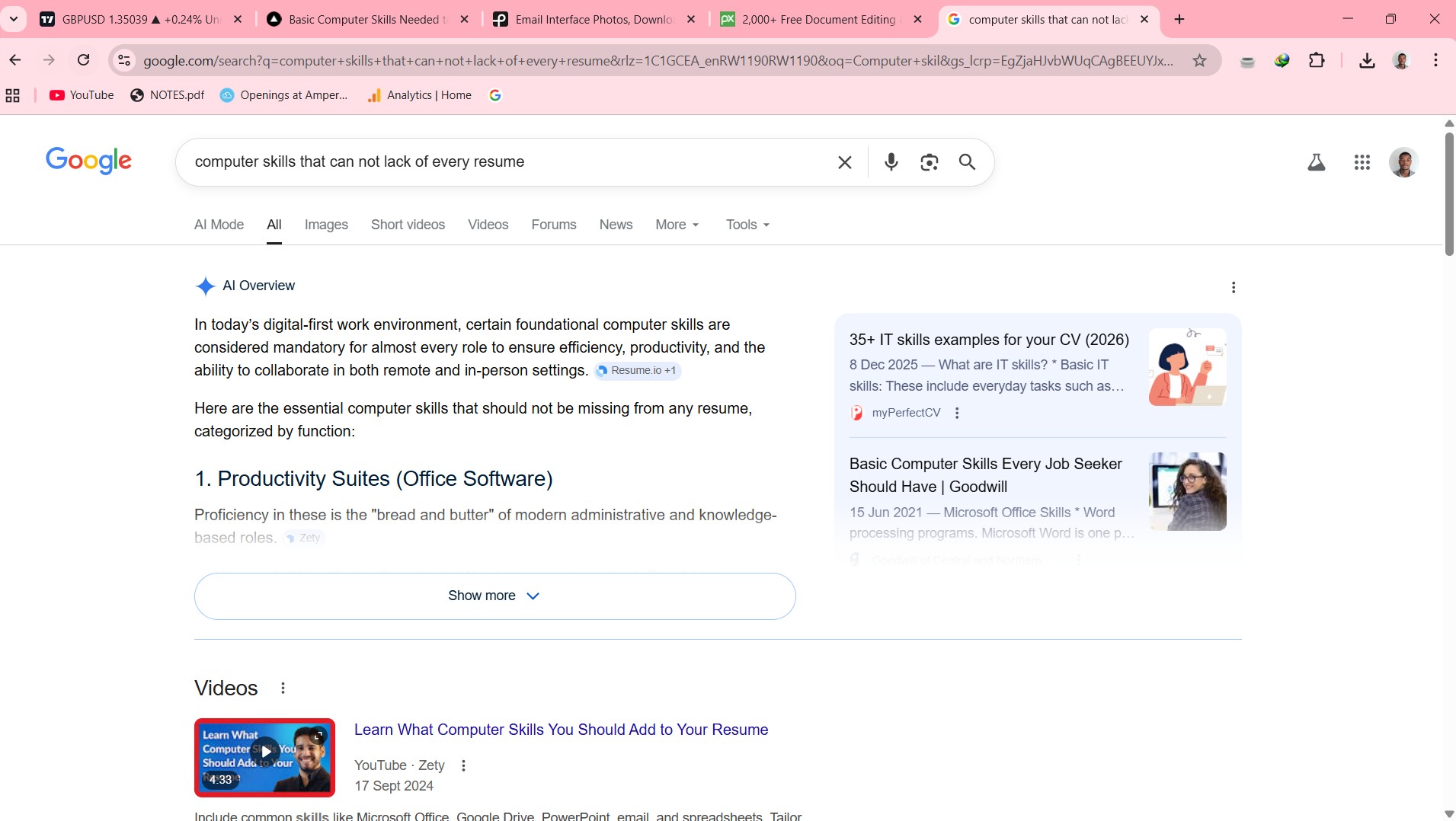This screenshot has width=1456, height=821.
Task: Clear the search query with the X icon
Action: [843, 162]
